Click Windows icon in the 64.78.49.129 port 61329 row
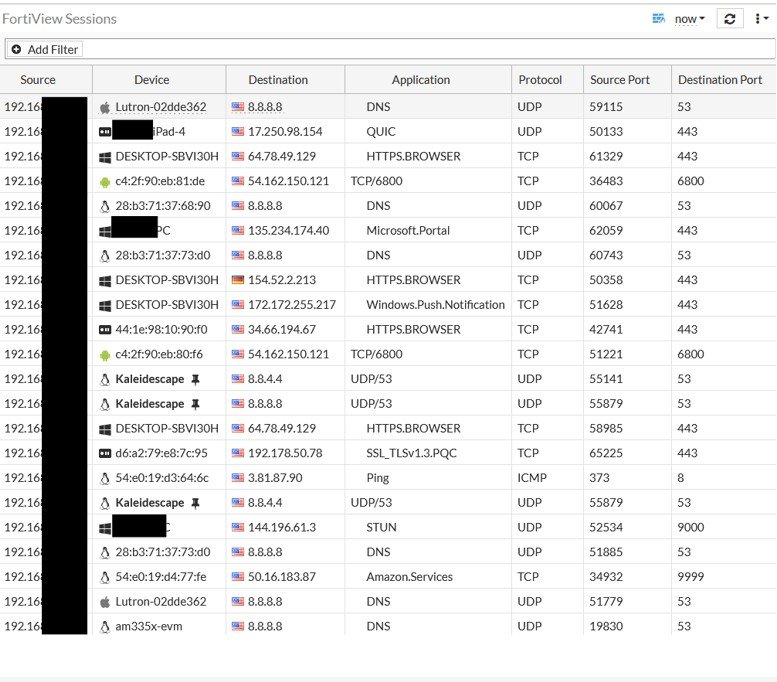777x682 pixels. coord(104,156)
